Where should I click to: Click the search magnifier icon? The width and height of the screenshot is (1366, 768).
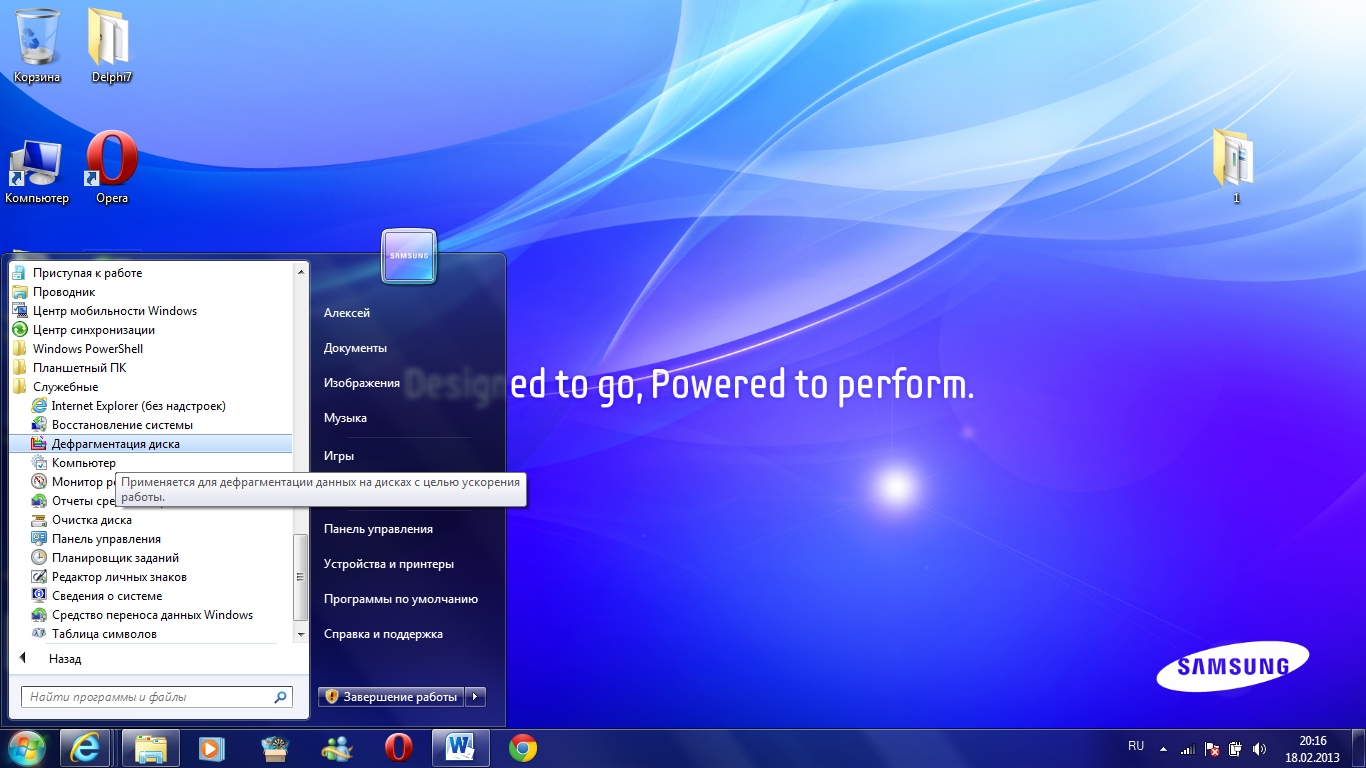point(281,697)
